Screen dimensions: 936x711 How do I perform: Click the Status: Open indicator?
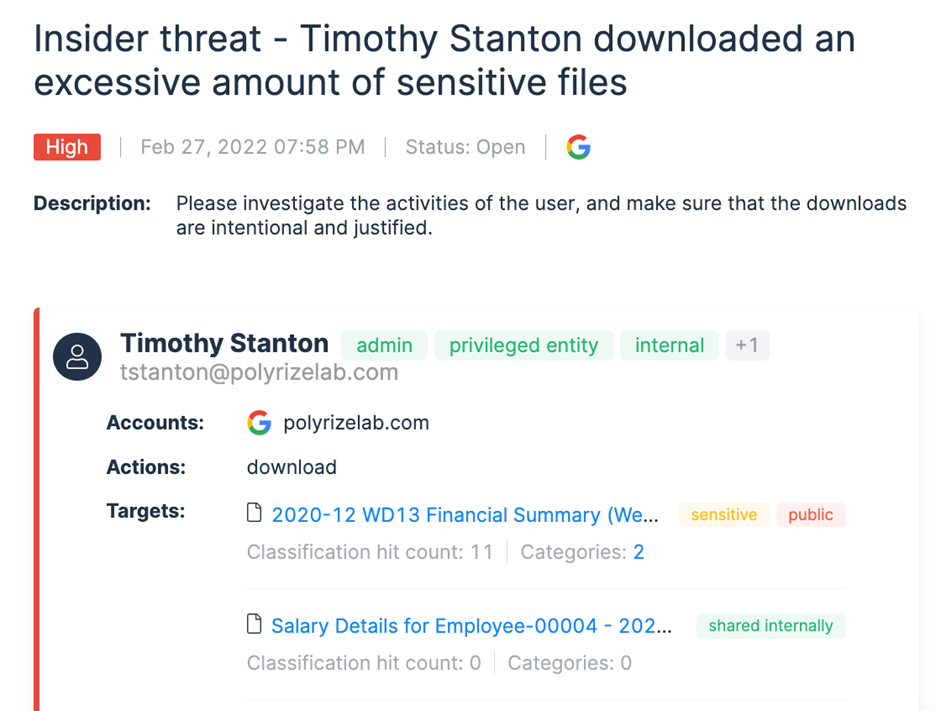(465, 147)
